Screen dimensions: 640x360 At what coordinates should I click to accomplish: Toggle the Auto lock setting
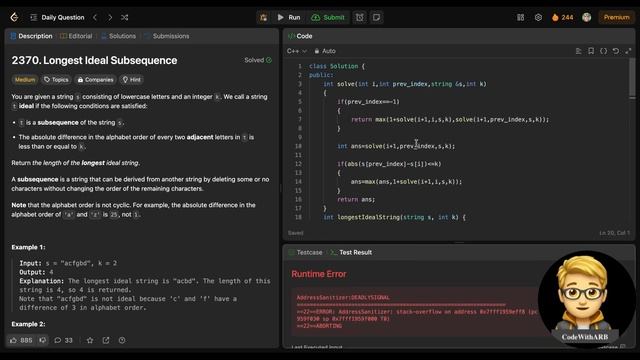[x=325, y=51]
